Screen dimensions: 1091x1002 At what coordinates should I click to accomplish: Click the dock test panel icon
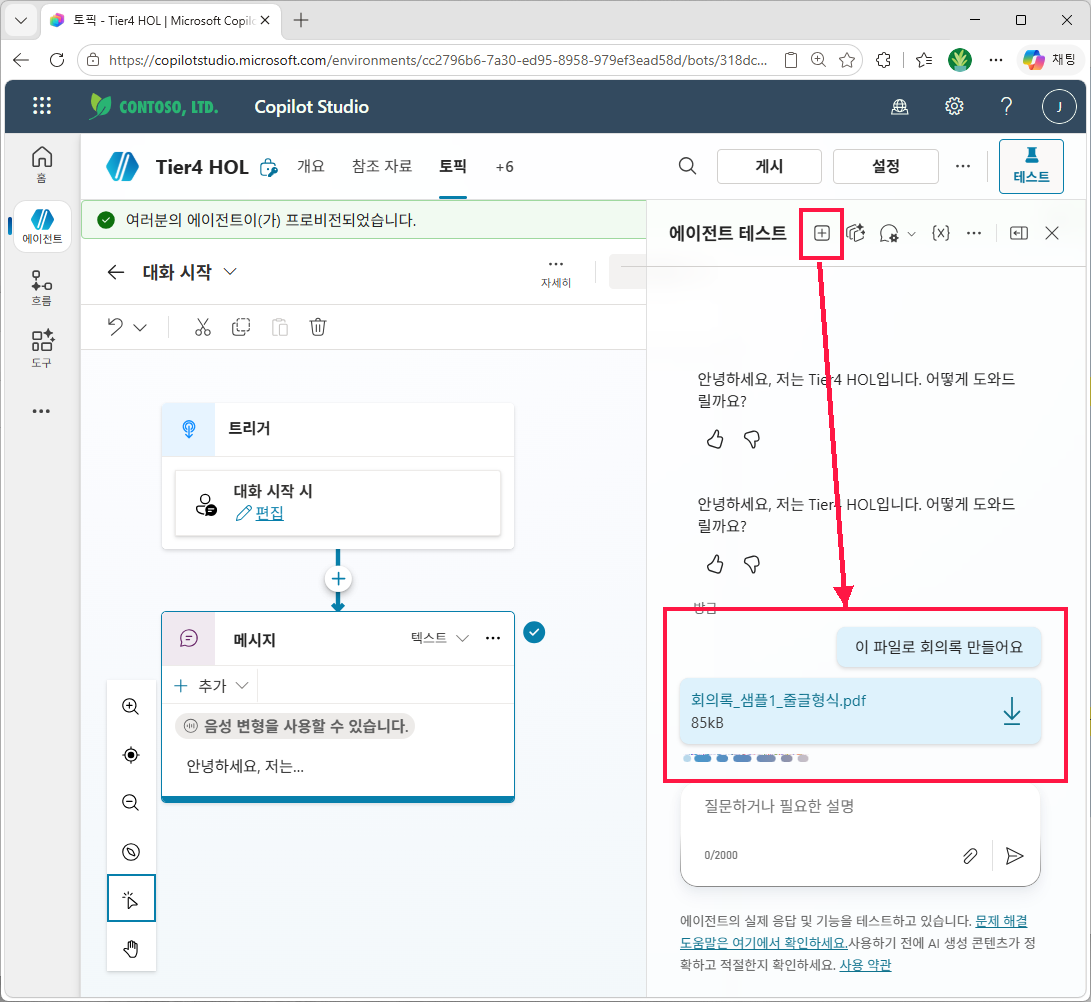coord(1019,233)
